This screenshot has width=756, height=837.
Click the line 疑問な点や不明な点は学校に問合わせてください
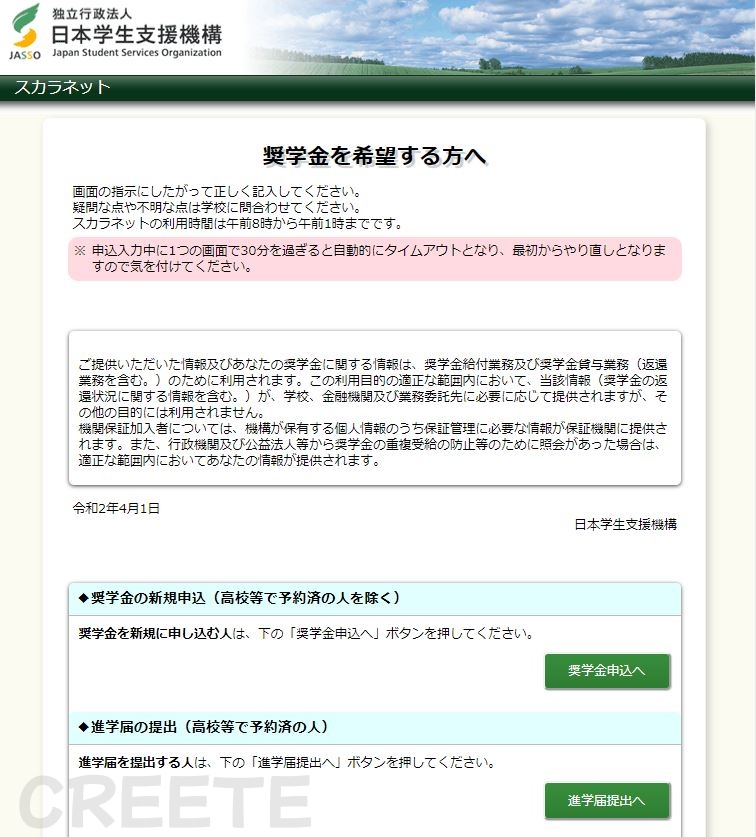click(x=217, y=207)
